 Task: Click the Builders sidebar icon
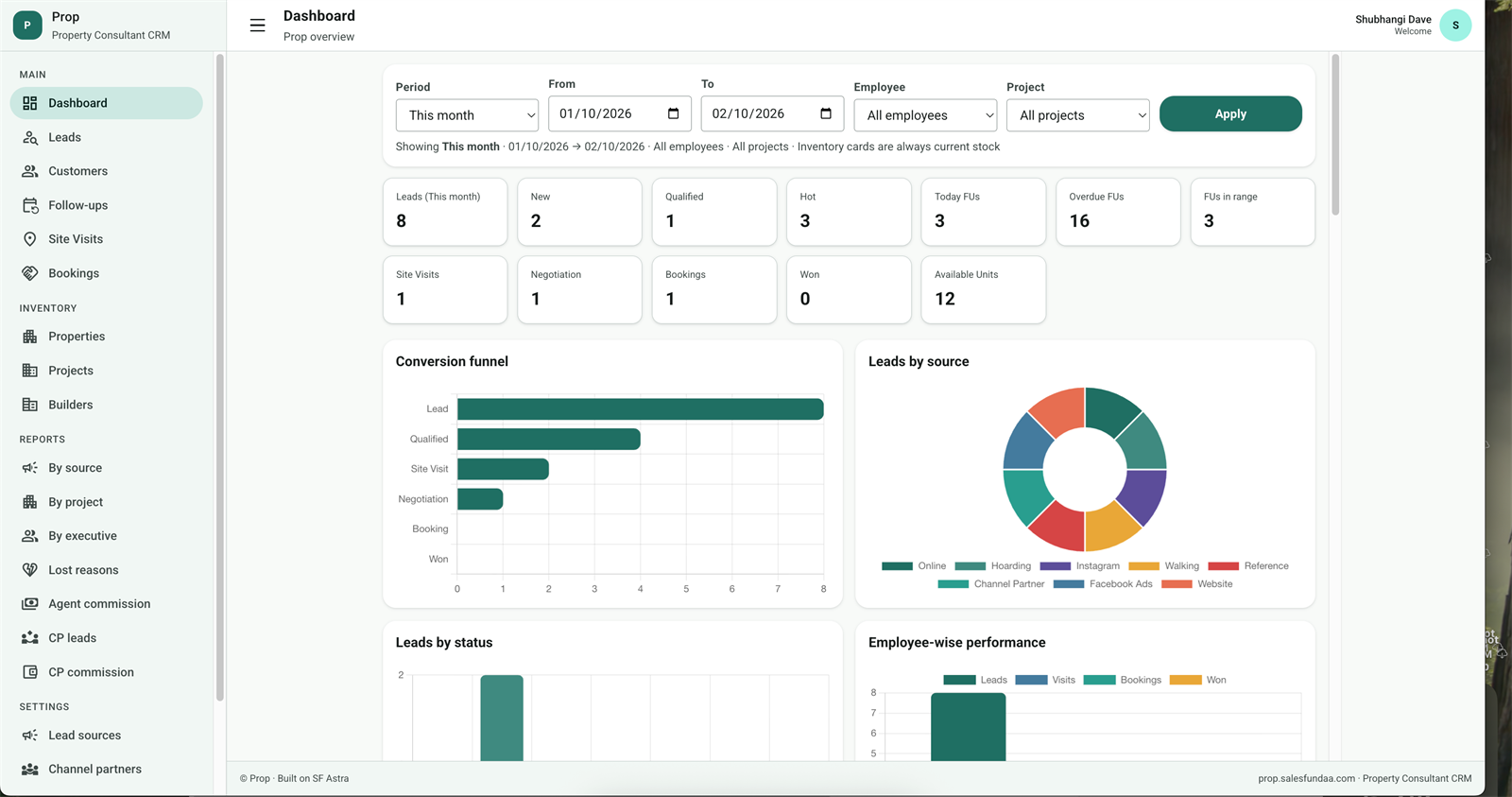coord(30,405)
